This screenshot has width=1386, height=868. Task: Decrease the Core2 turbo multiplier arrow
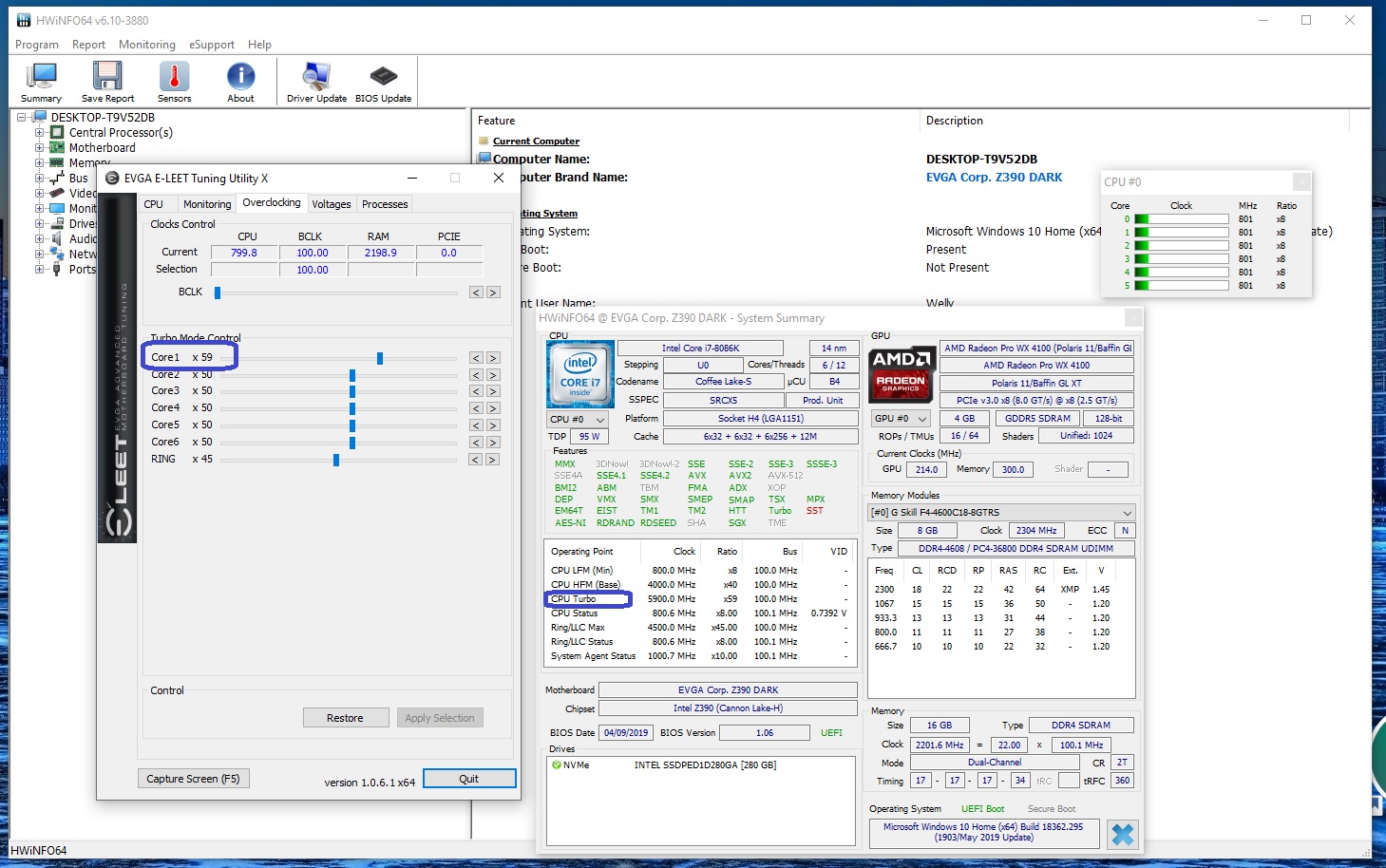point(476,375)
